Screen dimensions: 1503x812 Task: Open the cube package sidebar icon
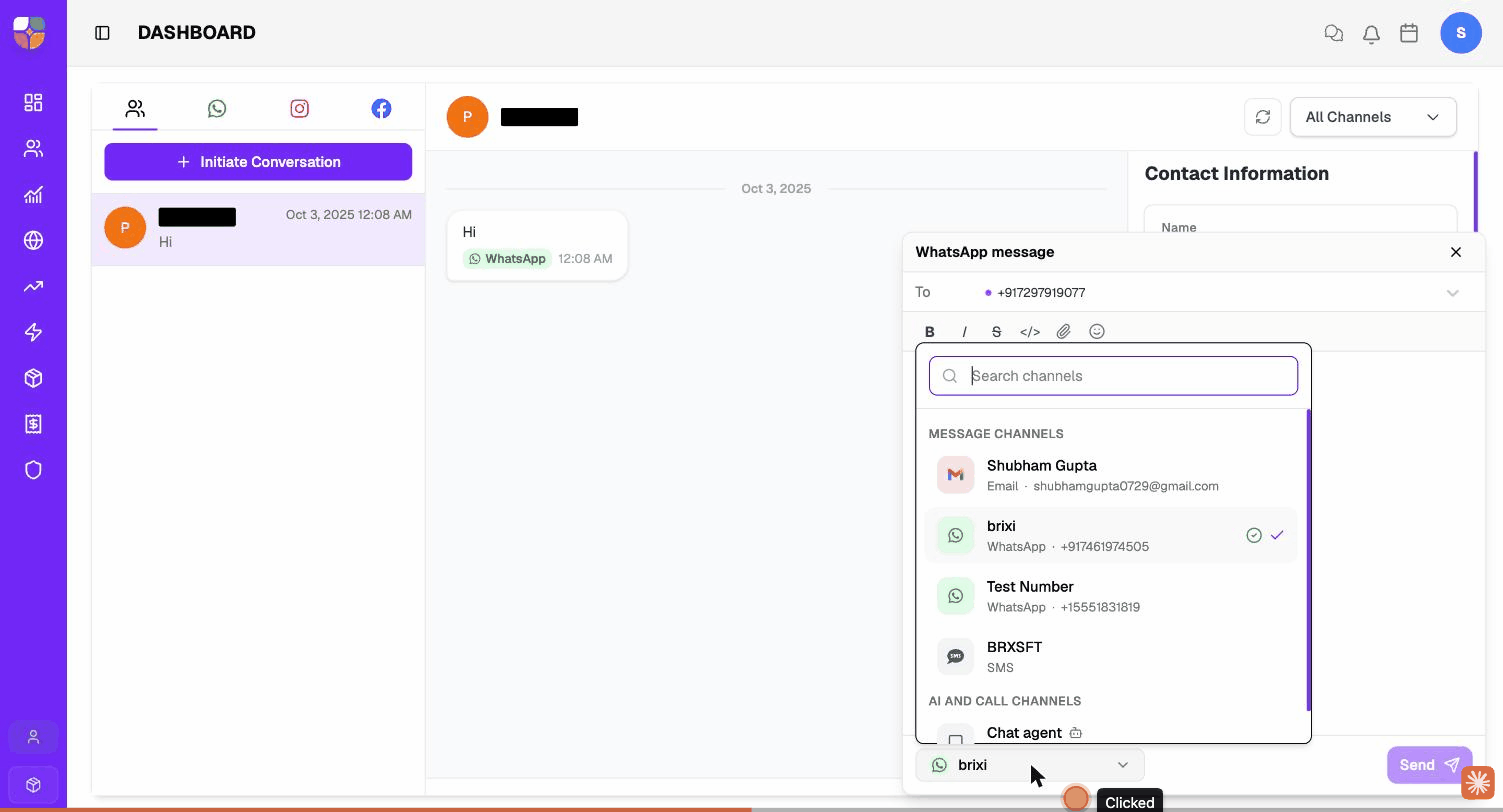tap(33, 378)
